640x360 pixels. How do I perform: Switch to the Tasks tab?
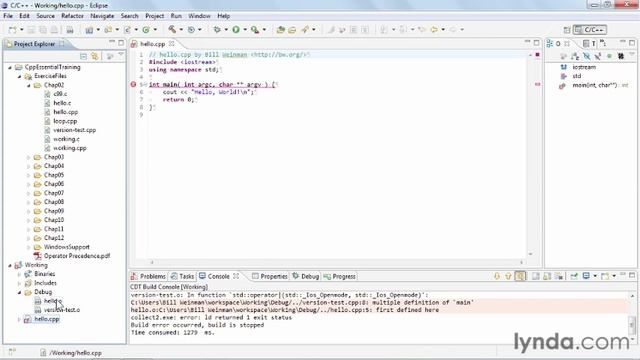pos(182,276)
